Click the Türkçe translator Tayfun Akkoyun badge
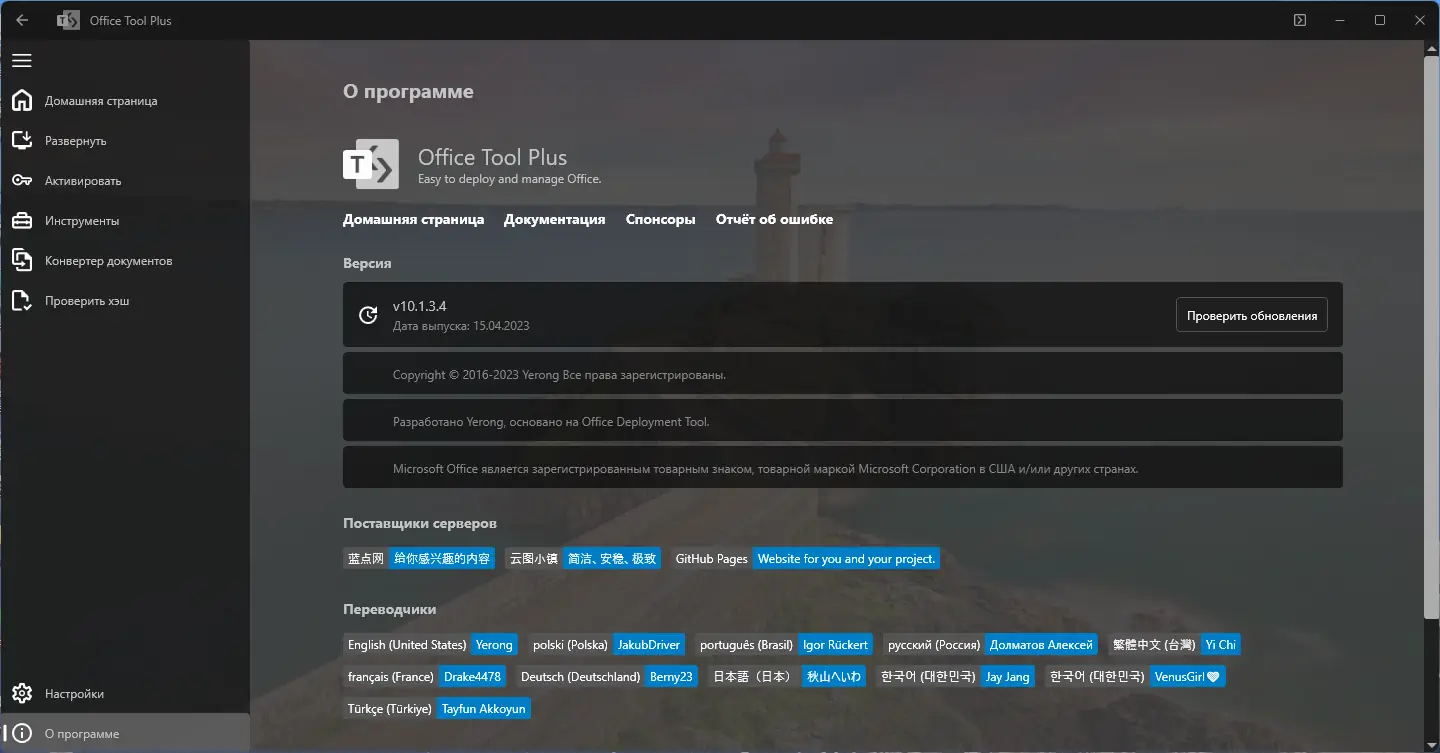1440x753 pixels. (x=437, y=709)
